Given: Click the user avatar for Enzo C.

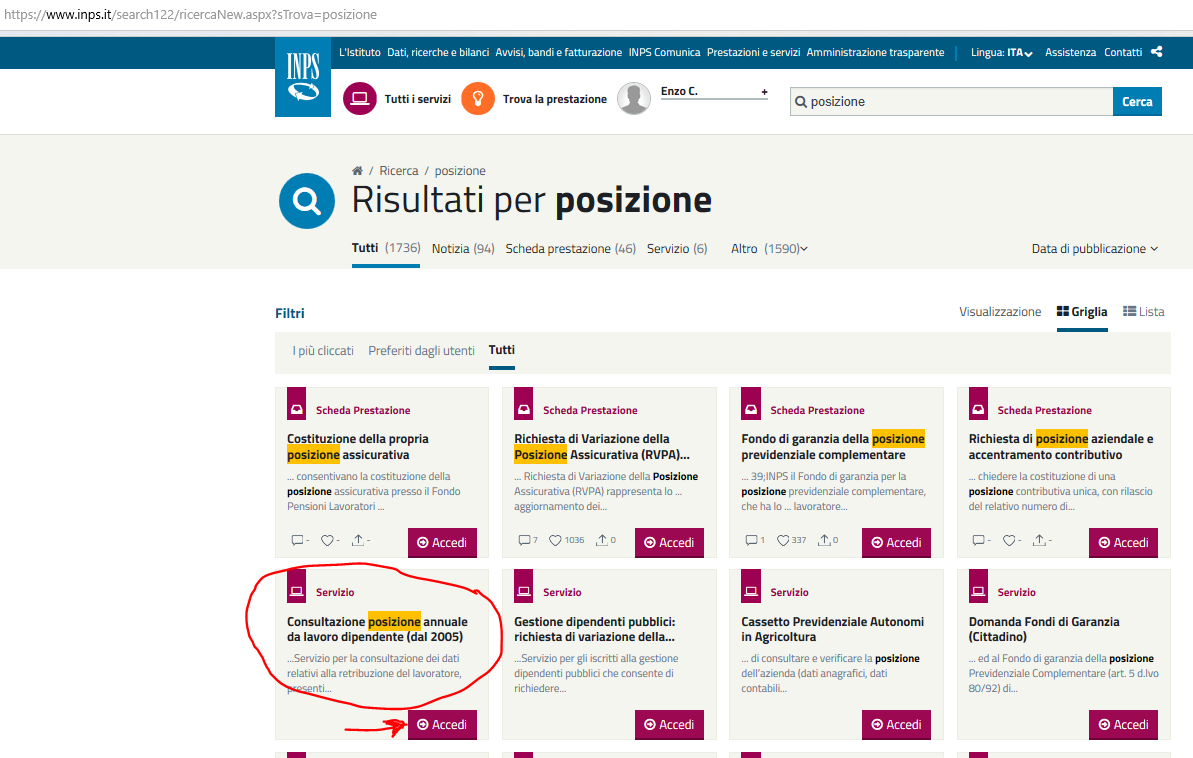Looking at the screenshot, I should [634, 99].
